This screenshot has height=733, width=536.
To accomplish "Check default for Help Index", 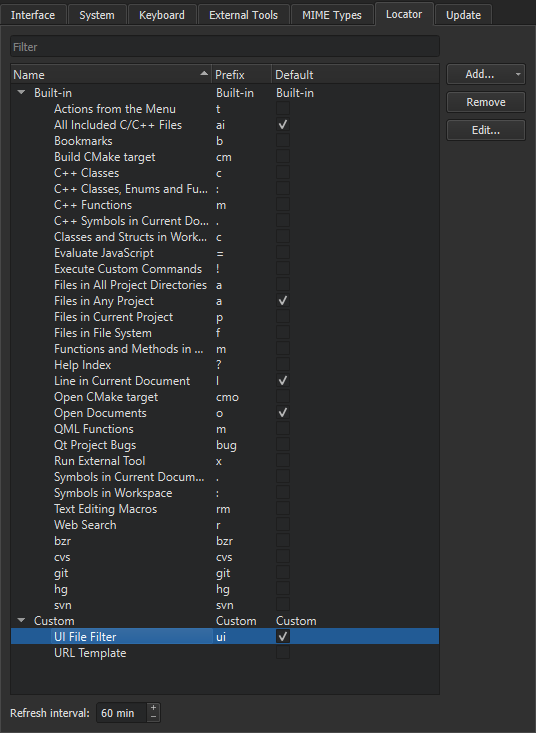I will 283,365.
